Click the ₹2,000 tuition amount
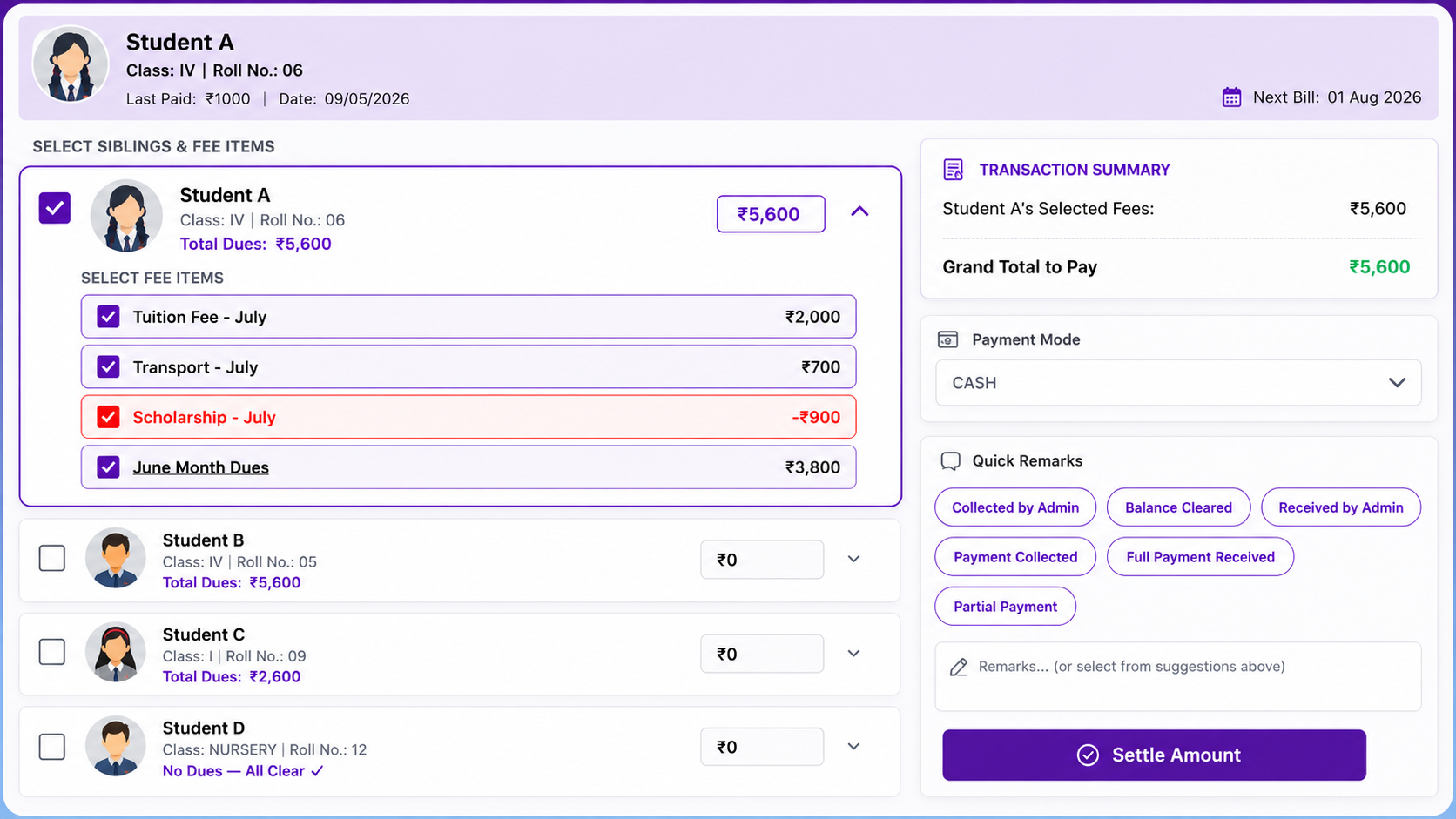This screenshot has height=819, width=1456. pyautogui.click(x=812, y=317)
